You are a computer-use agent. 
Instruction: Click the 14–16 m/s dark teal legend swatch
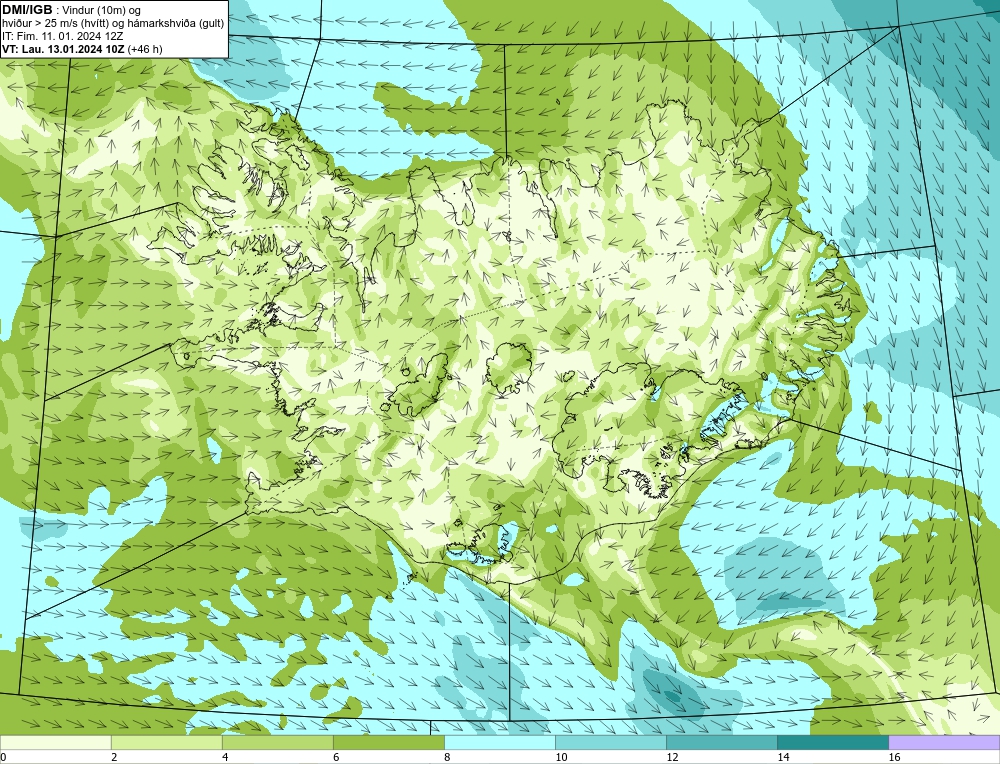coord(833,742)
